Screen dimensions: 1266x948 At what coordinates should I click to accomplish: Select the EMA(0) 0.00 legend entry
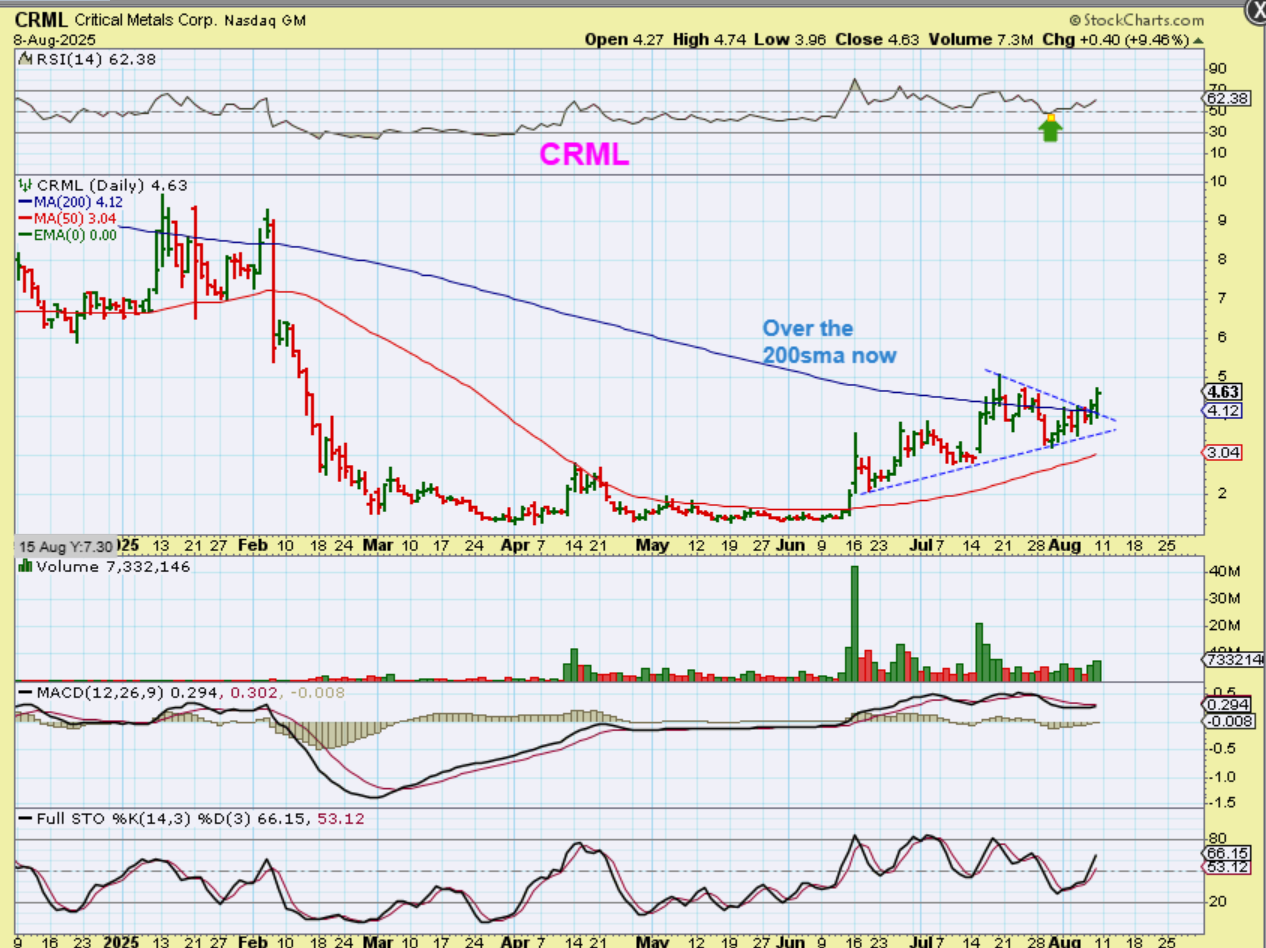click(69, 234)
